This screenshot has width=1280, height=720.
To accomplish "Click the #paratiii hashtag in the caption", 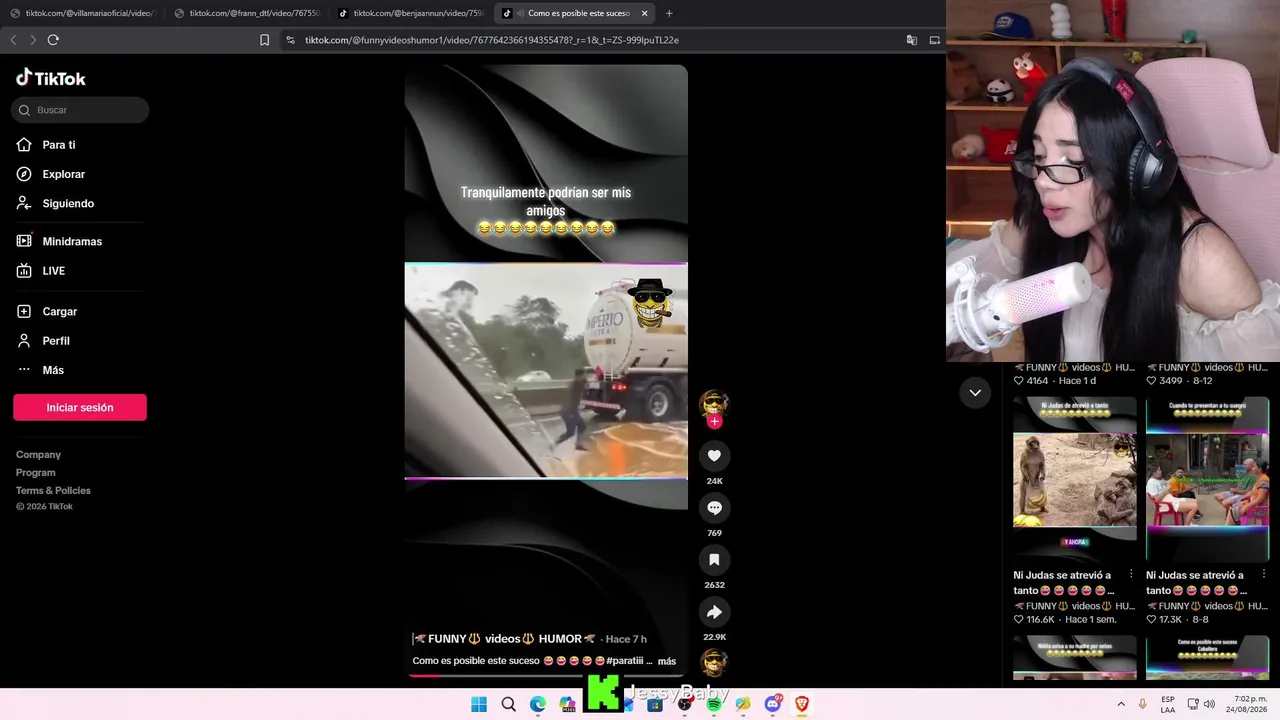I will point(625,661).
